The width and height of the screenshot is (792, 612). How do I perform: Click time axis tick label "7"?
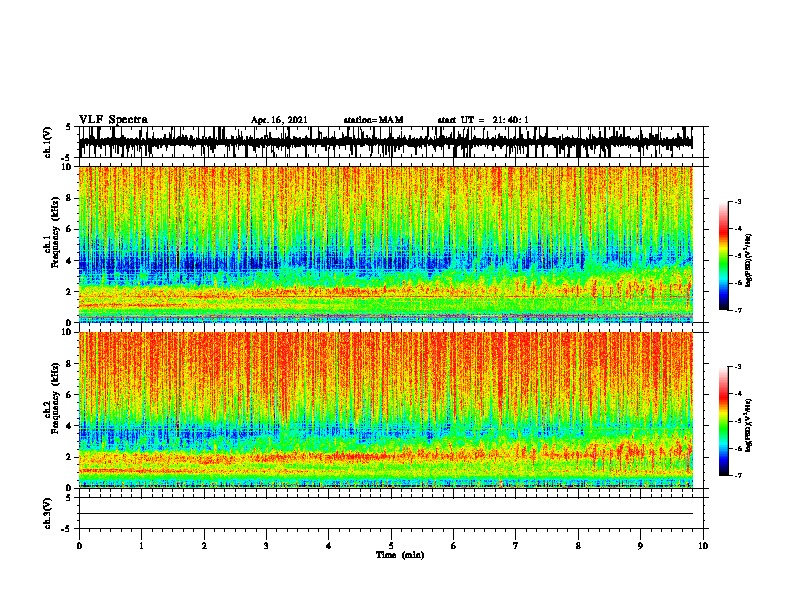click(x=516, y=546)
